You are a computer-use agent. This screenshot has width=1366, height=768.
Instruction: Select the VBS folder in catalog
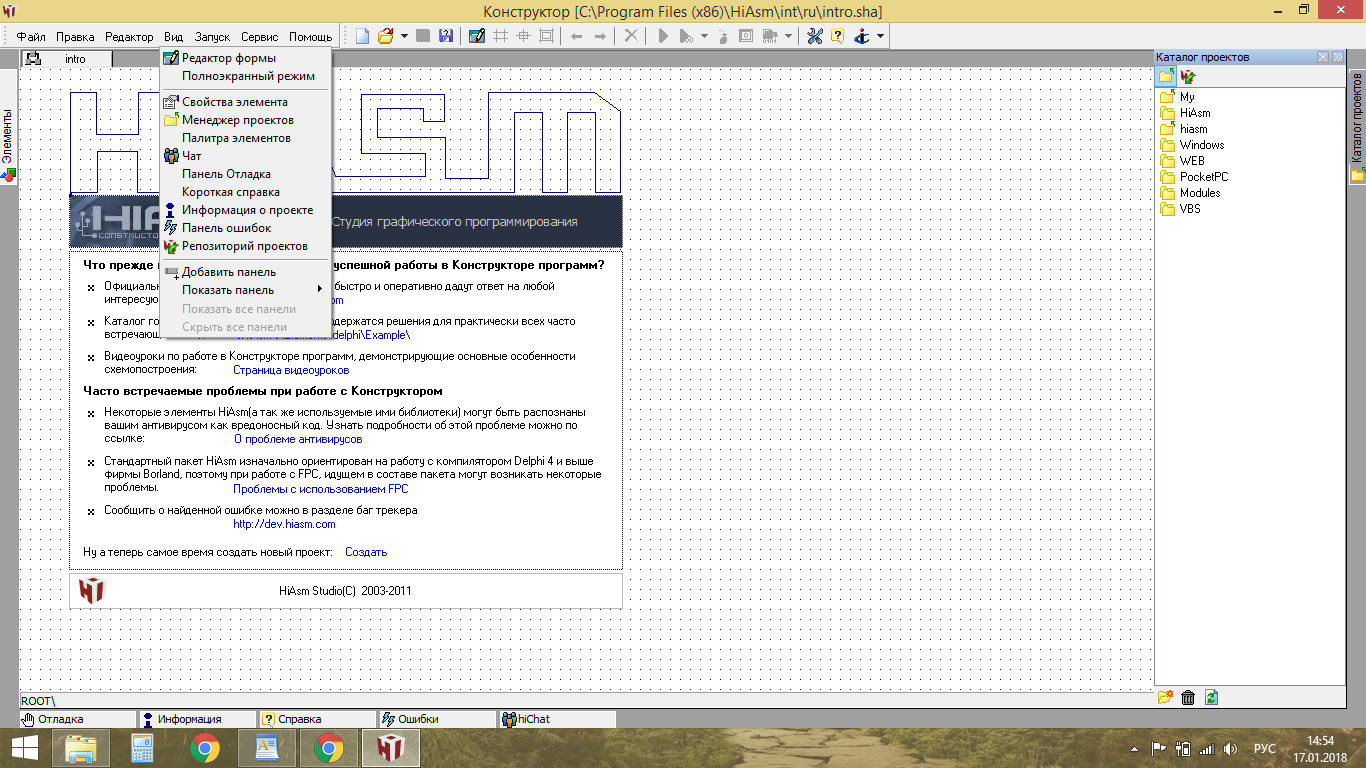(1180, 209)
